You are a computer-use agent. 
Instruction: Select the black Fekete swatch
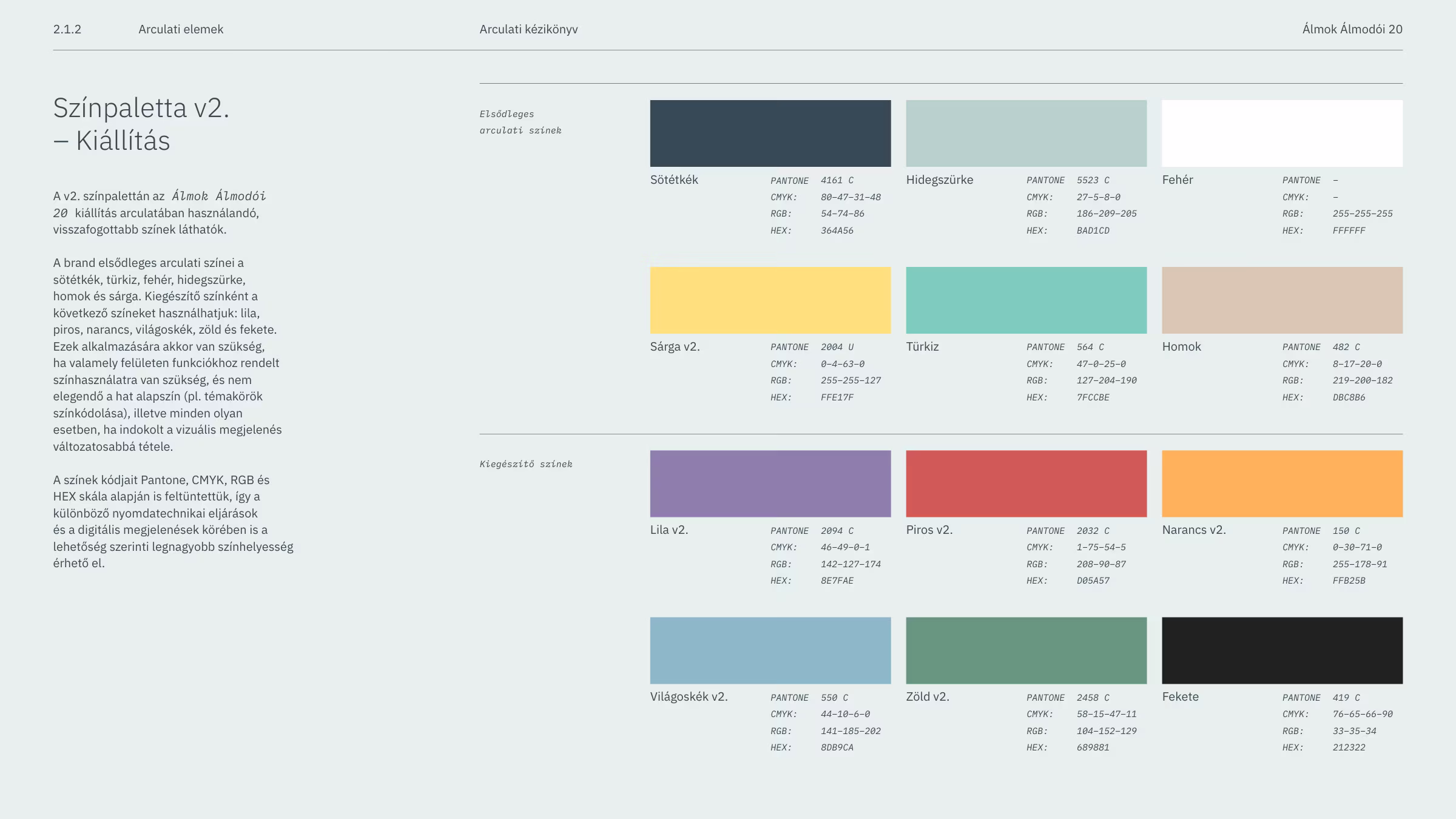pos(1282,650)
